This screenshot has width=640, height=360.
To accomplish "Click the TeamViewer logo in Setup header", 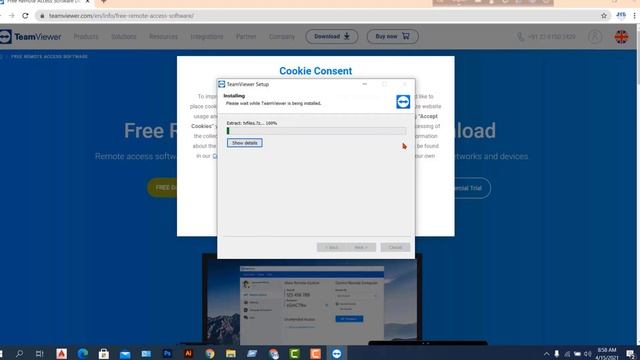I will [403, 102].
